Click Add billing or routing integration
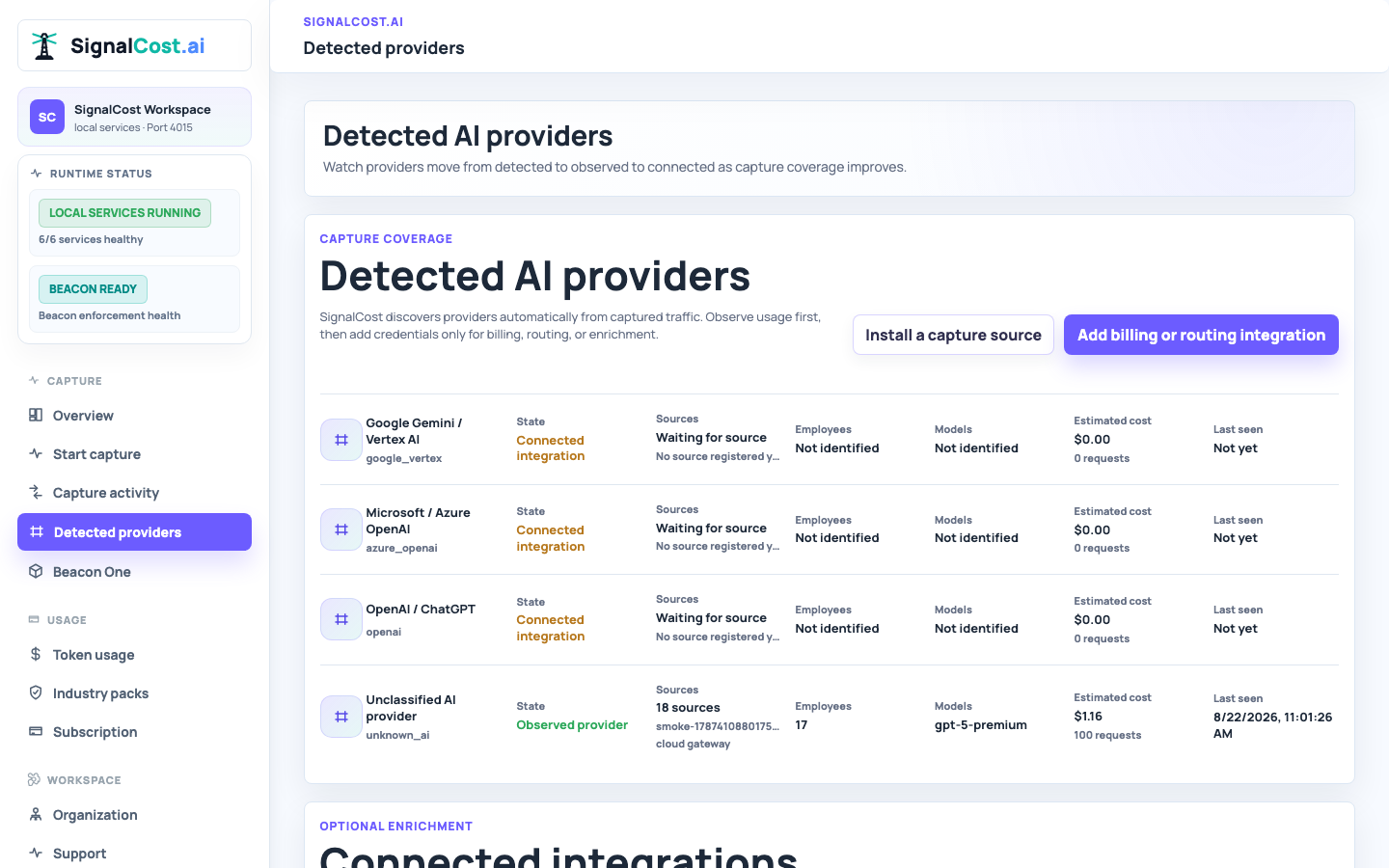 1201,335
